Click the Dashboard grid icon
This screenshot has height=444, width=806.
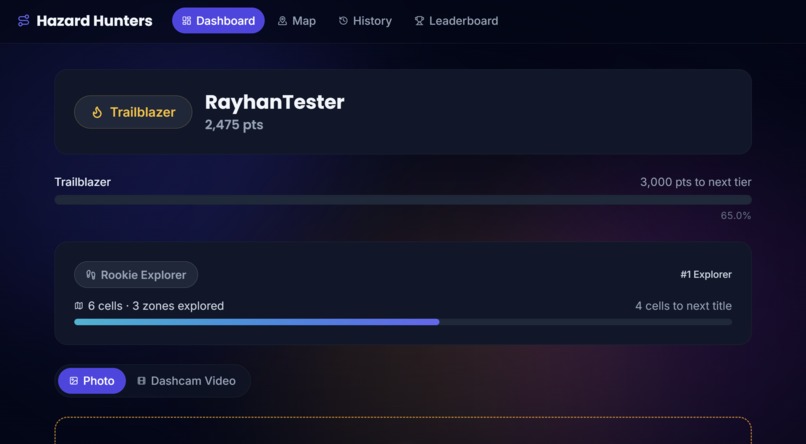(x=187, y=21)
